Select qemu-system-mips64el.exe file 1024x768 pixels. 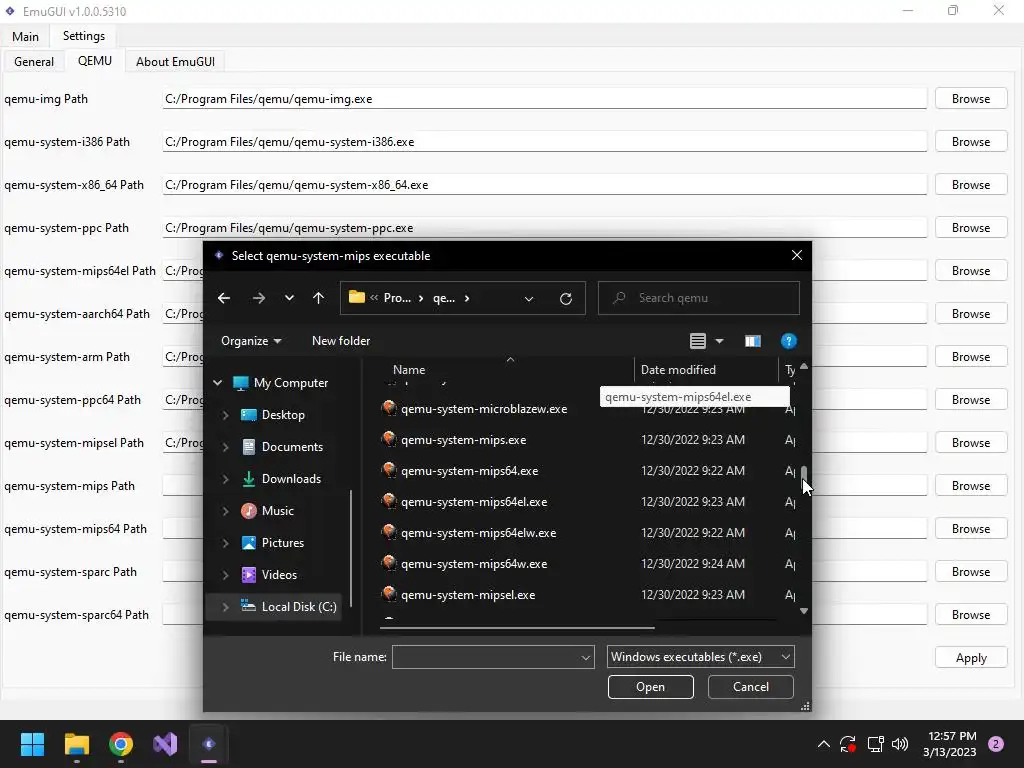pyautogui.click(x=474, y=502)
